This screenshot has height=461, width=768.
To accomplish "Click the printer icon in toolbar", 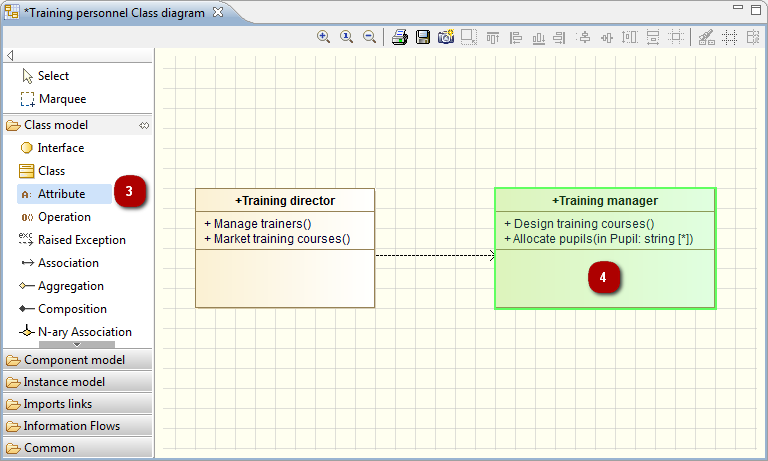I will click(399, 37).
